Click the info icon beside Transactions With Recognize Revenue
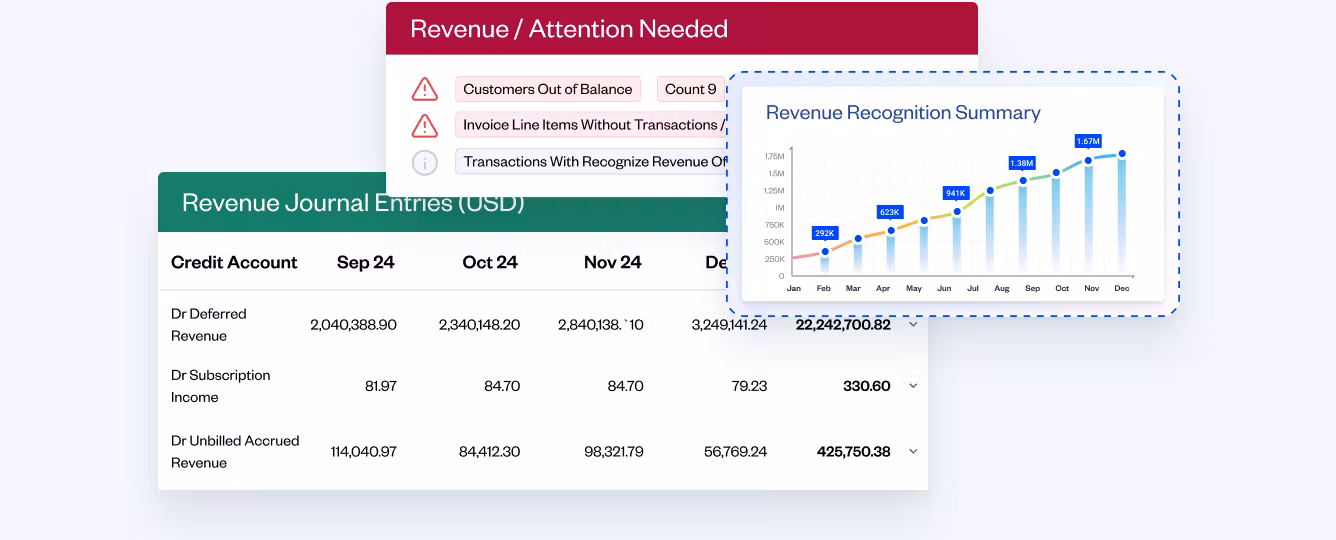1336x540 pixels. [x=425, y=162]
